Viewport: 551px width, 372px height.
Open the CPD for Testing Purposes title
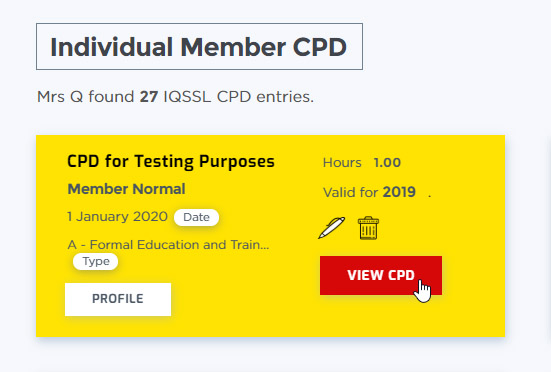(x=171, y=162)
